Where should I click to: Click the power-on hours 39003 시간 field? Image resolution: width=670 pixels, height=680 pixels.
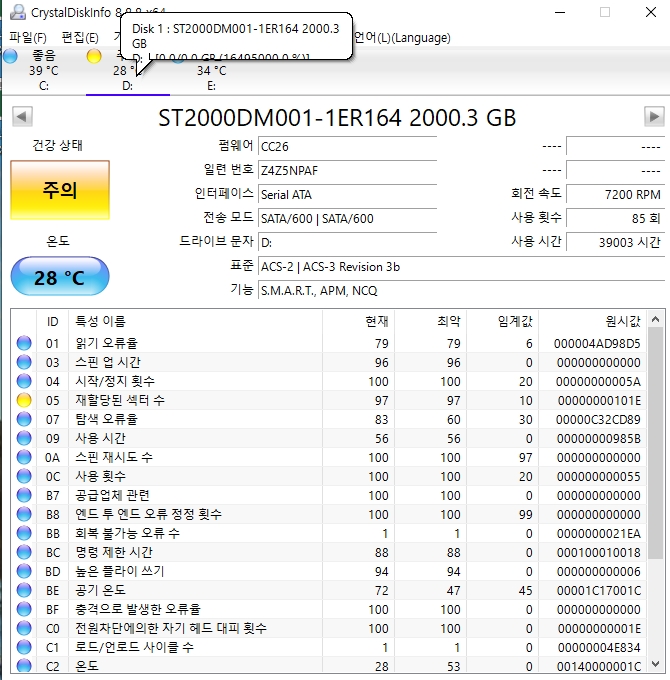pos(615,242)
